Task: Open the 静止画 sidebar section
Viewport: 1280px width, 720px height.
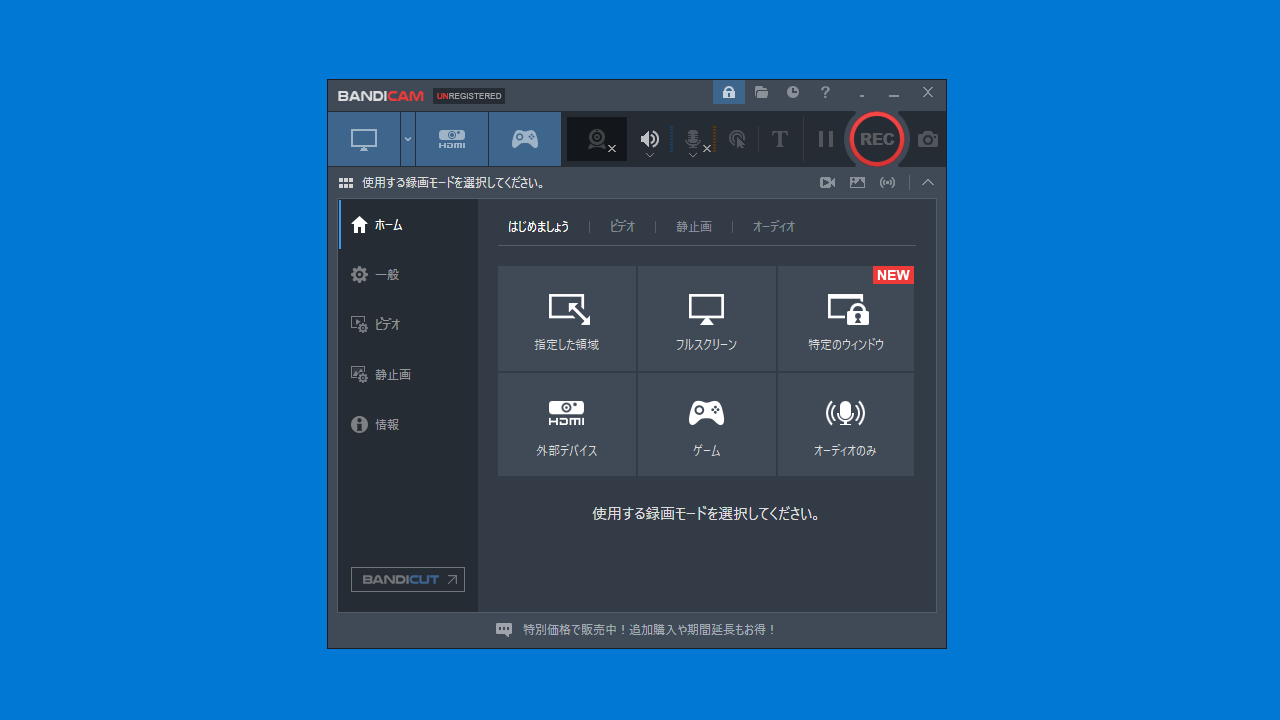Action: click(x=408, y=375)
